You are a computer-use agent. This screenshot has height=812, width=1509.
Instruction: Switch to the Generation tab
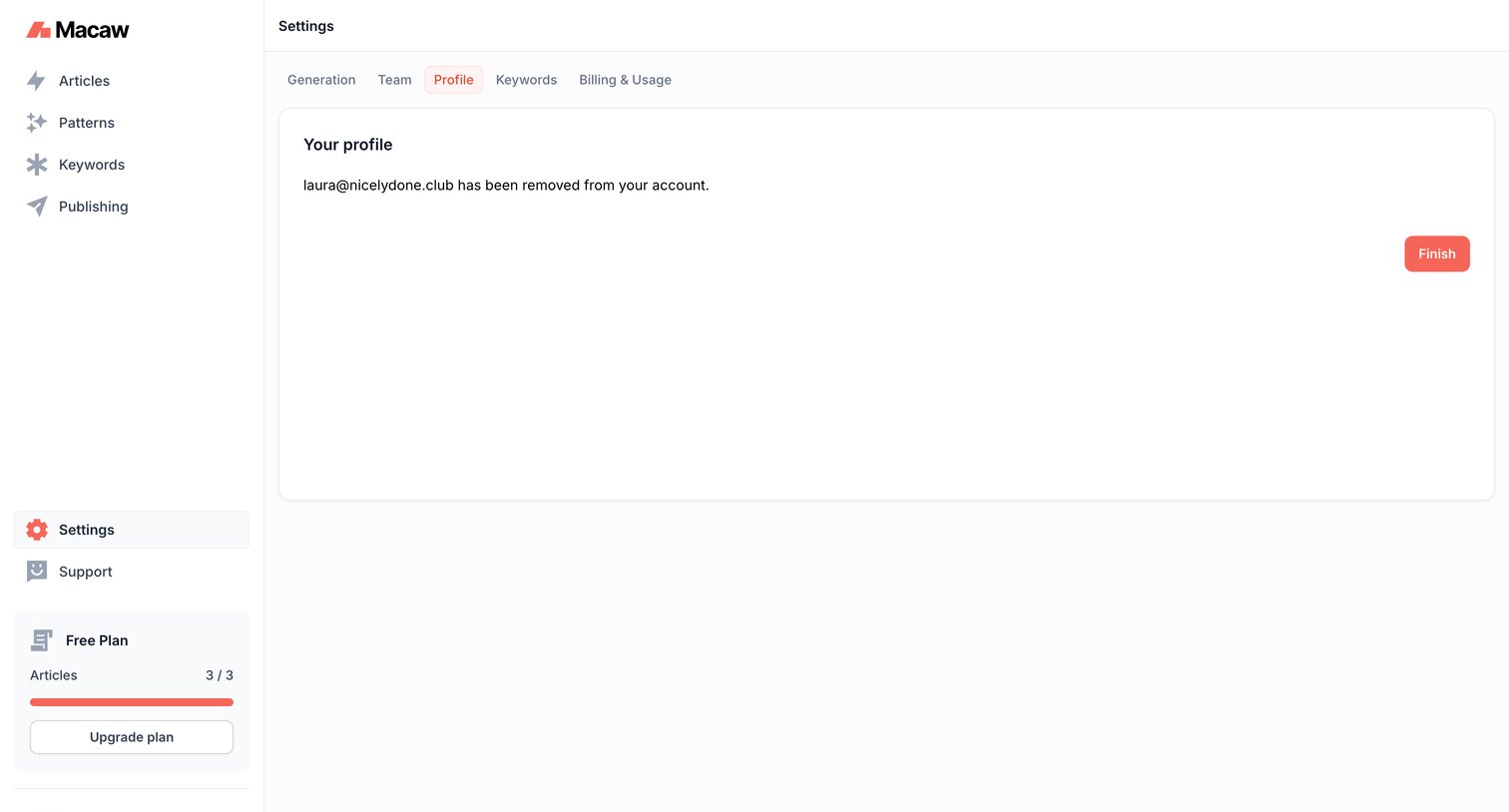(321, 80)
